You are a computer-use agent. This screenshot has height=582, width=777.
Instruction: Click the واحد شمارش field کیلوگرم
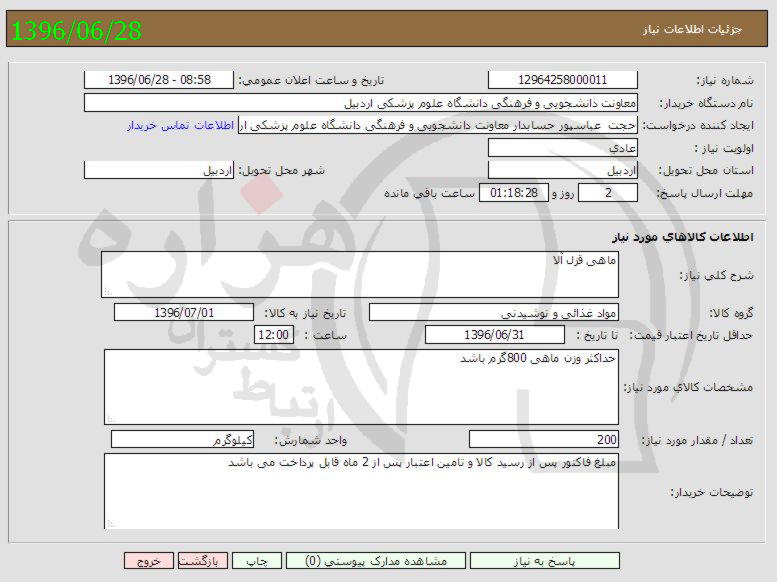(182, 439)
